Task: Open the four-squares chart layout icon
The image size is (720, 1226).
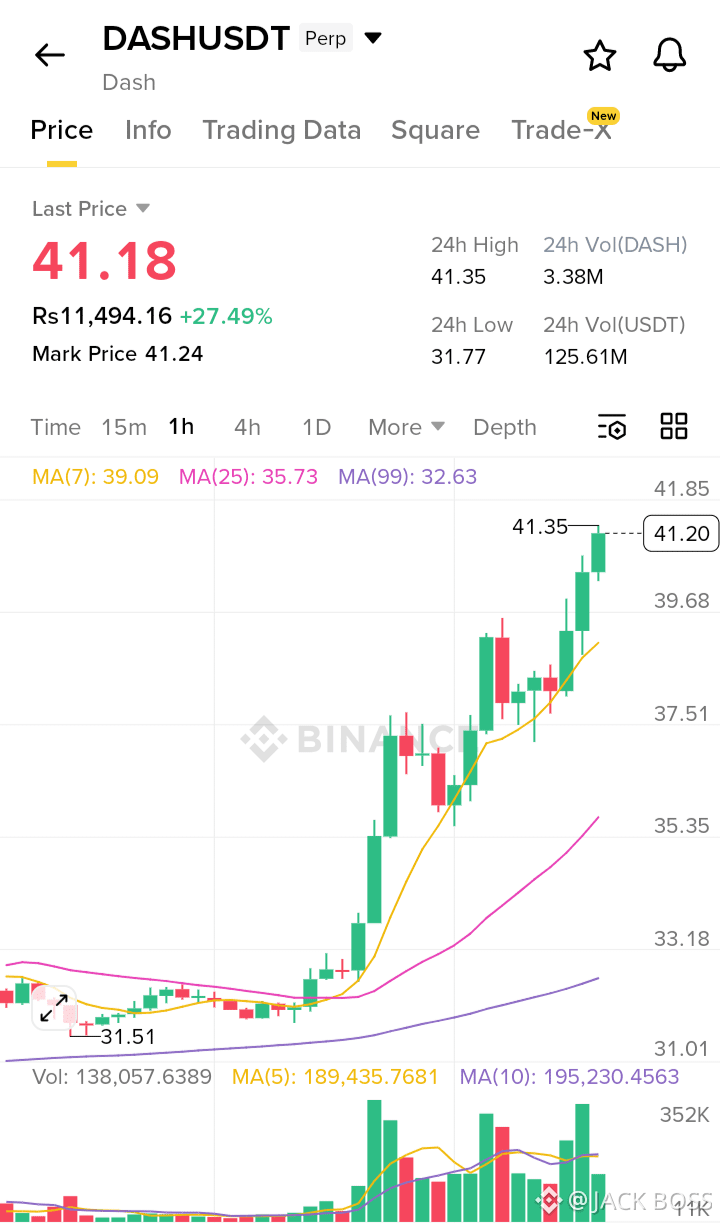Action: pyautogui.click(x=674, y=426)
